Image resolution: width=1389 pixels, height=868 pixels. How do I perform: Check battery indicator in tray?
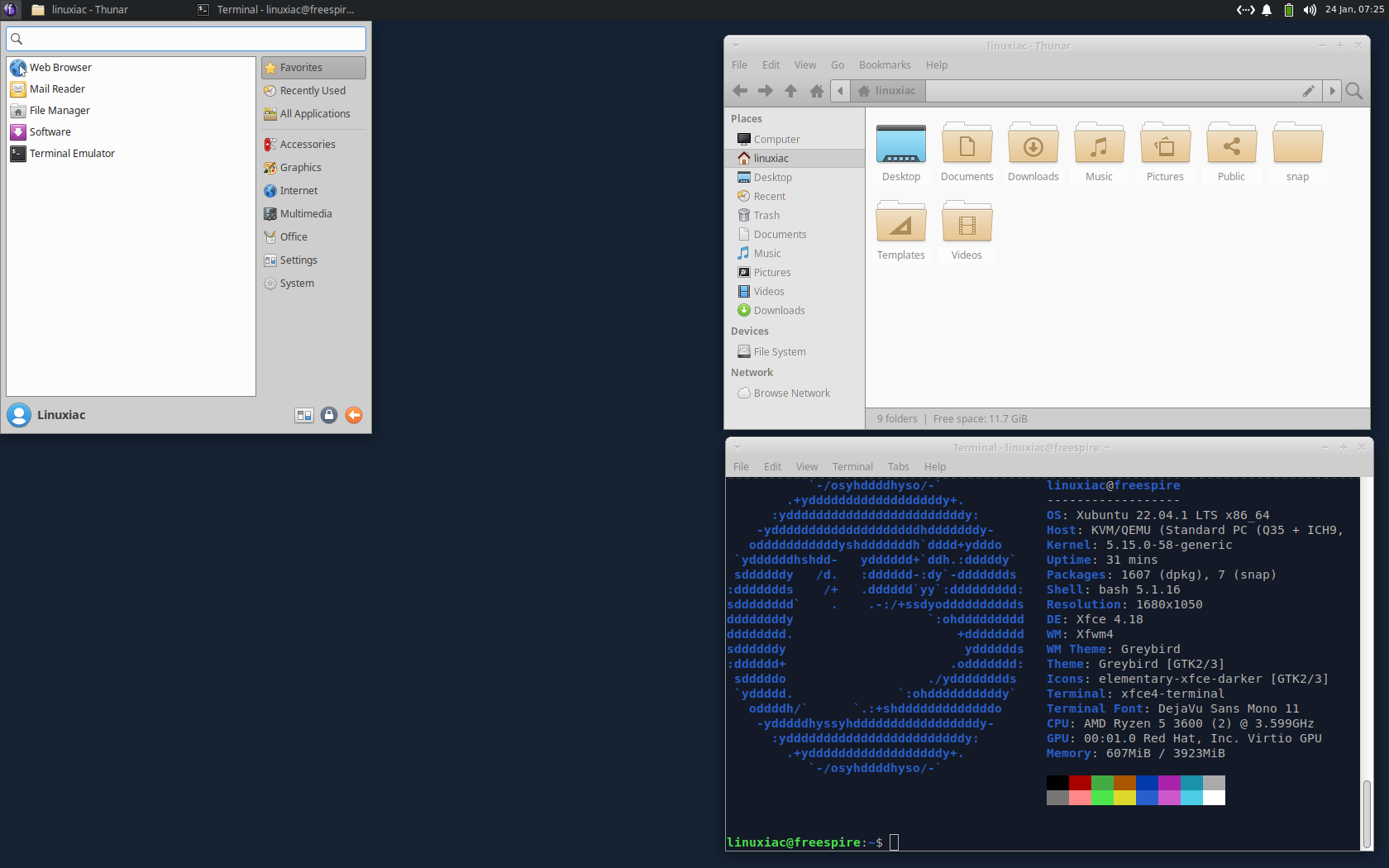1288,10
